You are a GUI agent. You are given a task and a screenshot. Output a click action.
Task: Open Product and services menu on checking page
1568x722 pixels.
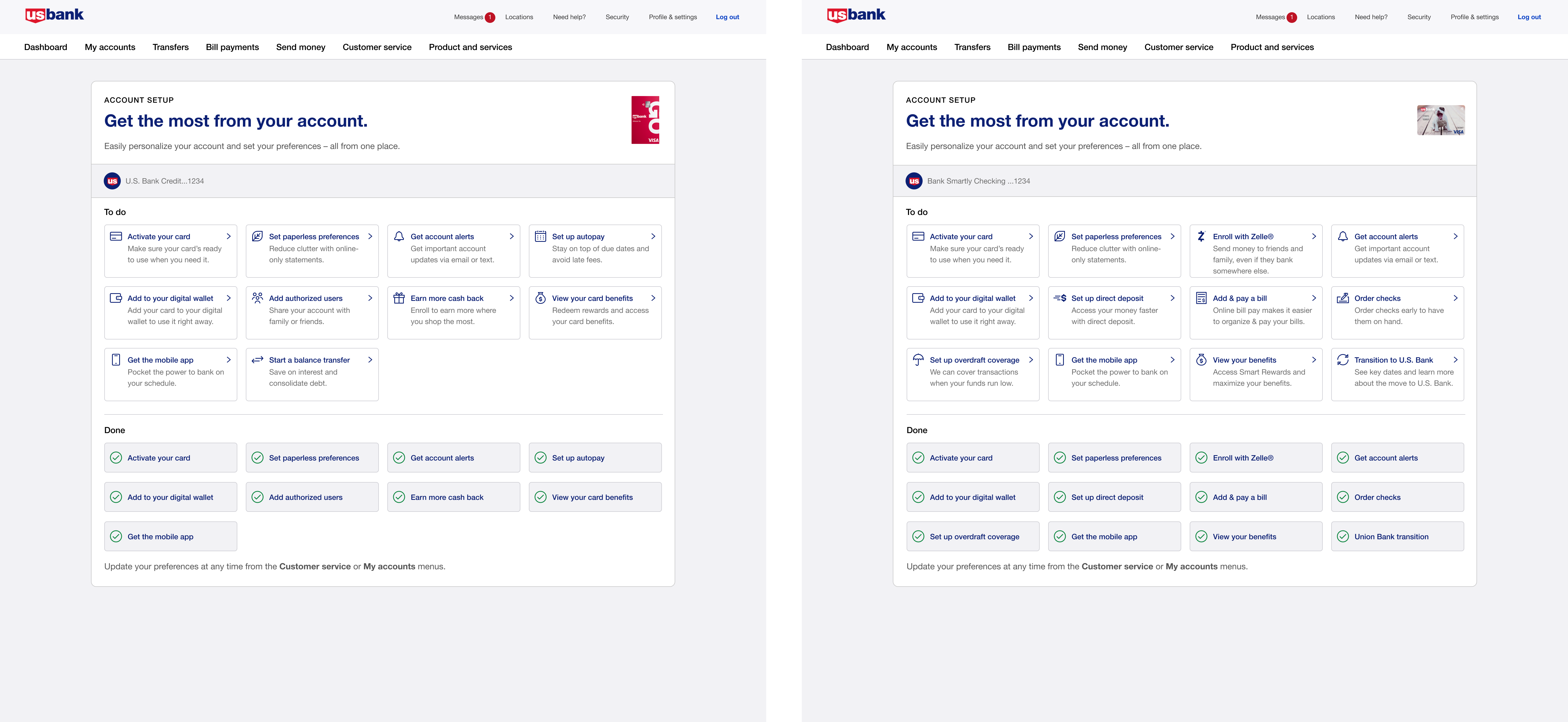(x=1272, y=47)
